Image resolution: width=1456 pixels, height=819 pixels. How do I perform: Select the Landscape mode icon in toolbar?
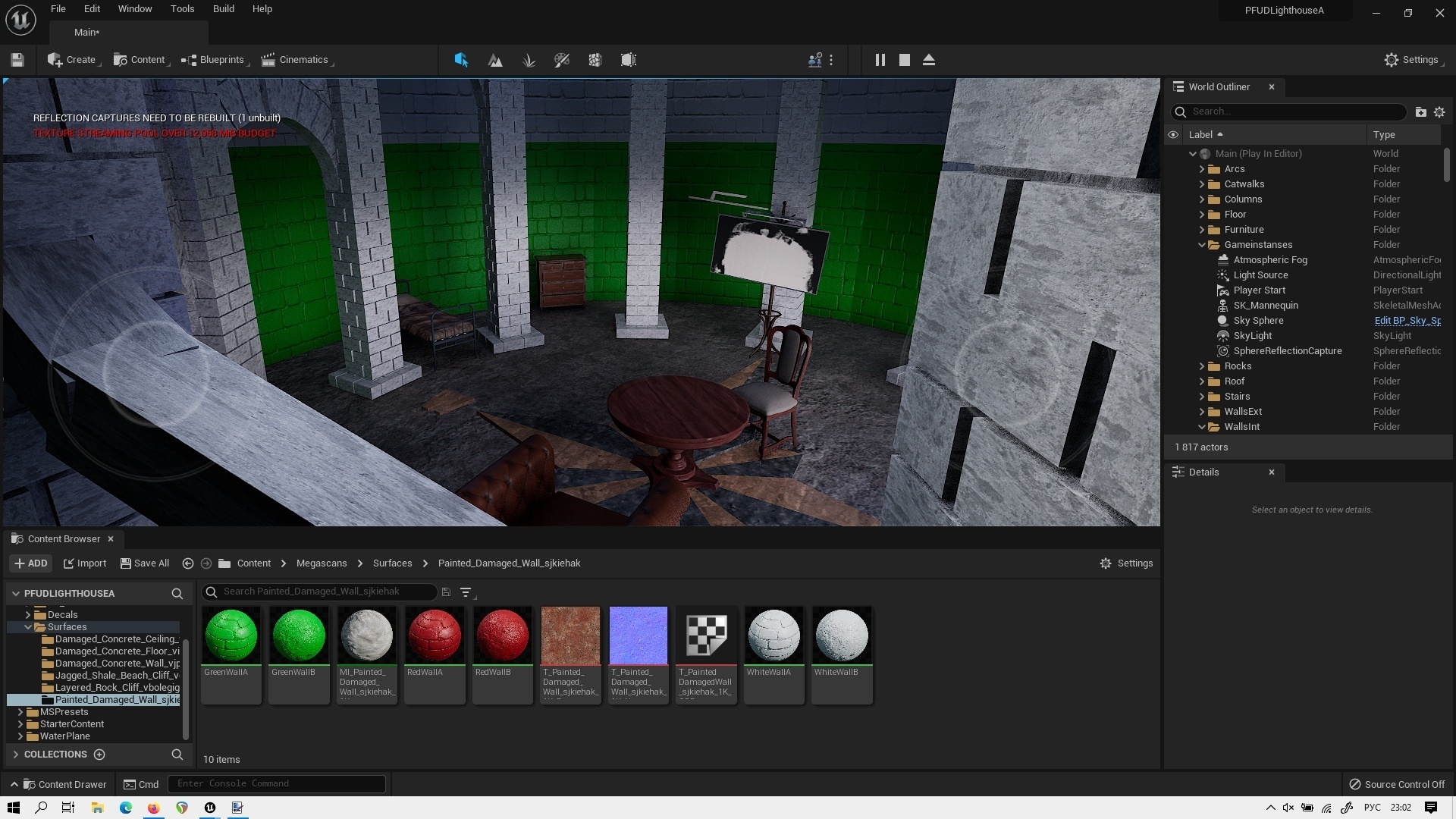pos(495,60)
